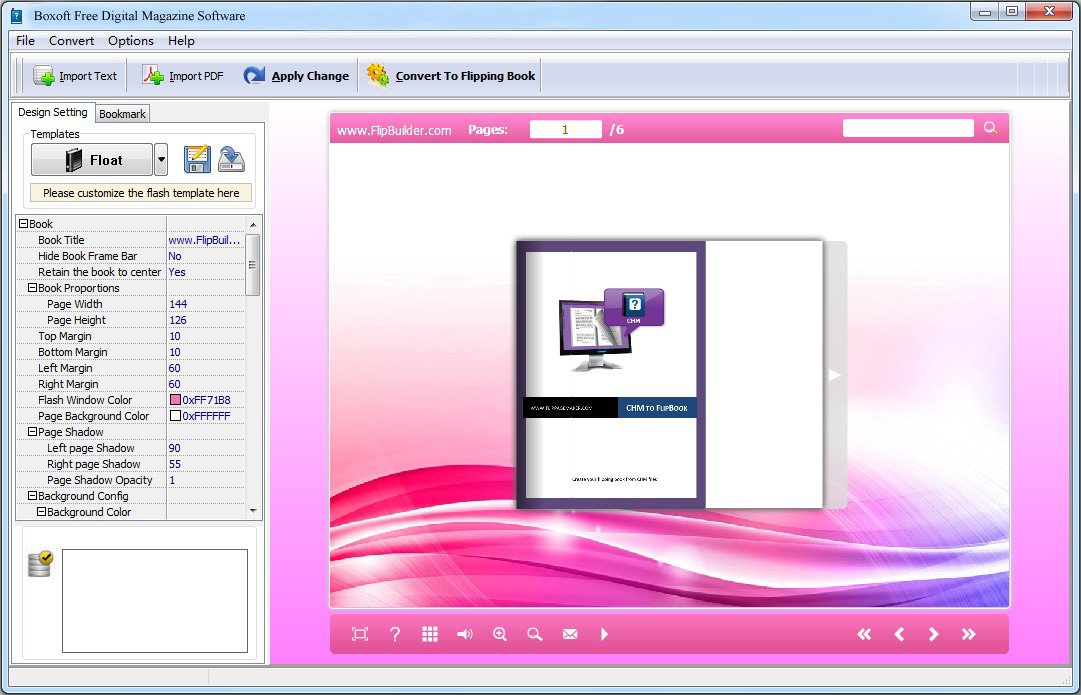1081x695 pixels.
Task: Click the Page Background Color white swatch
Action: tap(175, 416)
